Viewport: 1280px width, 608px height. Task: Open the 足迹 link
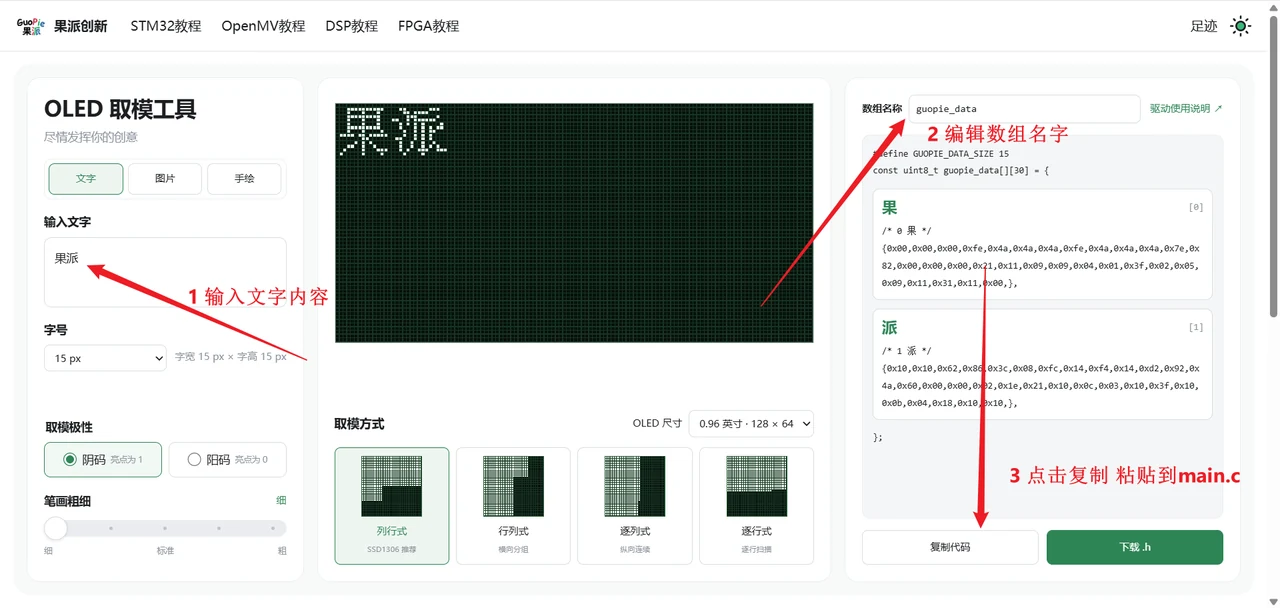[1204, 26]
